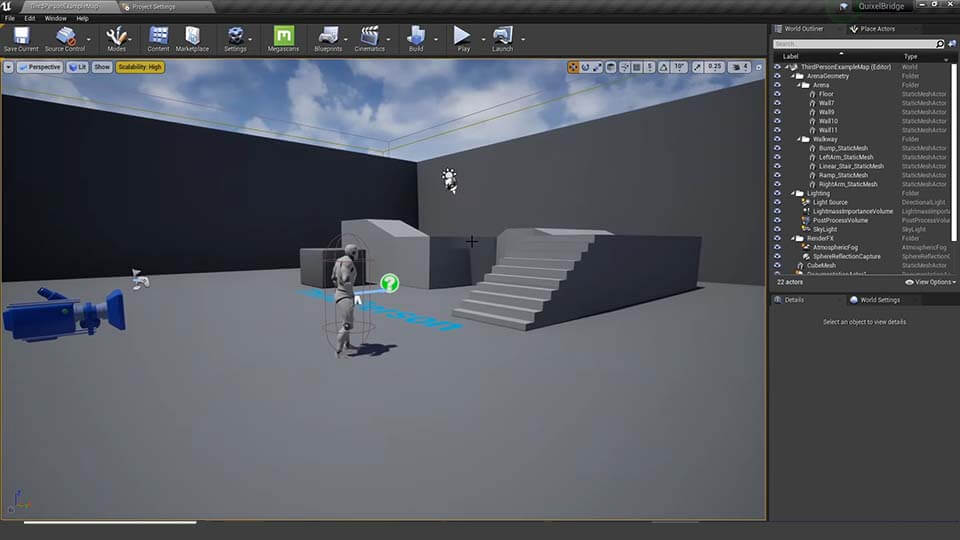Select the scale gizmo mode icon
The height and width of the screenshot is (540, 960).
(x=597, y=67)
